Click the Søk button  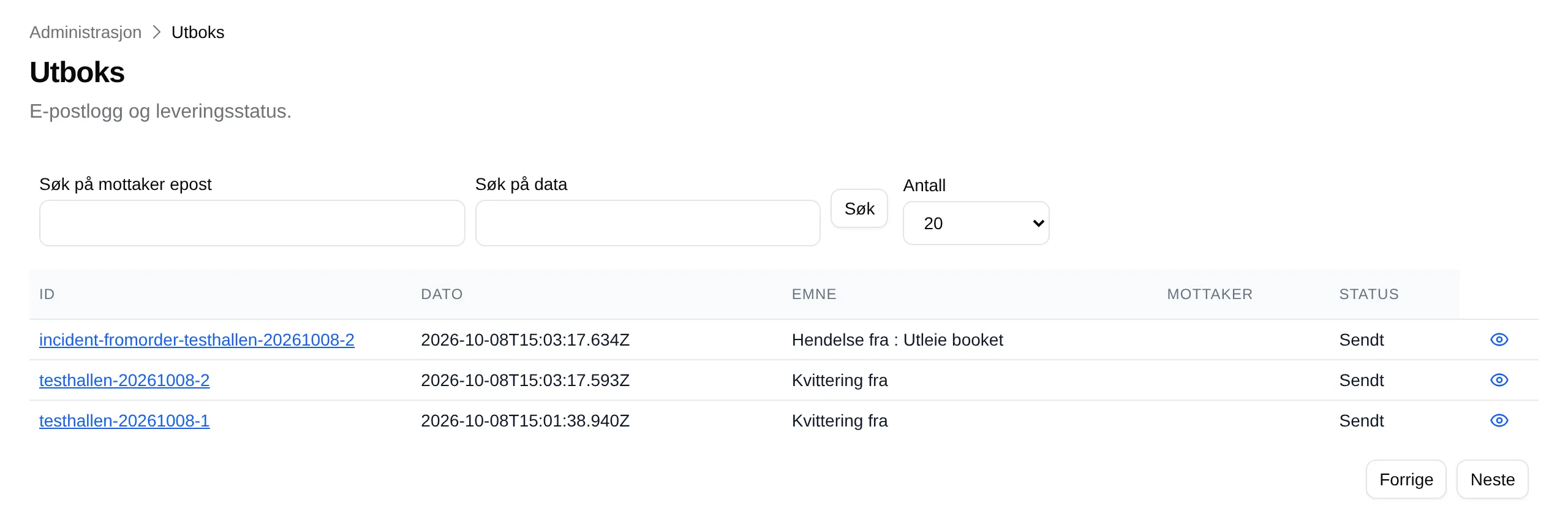coord(859,208)
